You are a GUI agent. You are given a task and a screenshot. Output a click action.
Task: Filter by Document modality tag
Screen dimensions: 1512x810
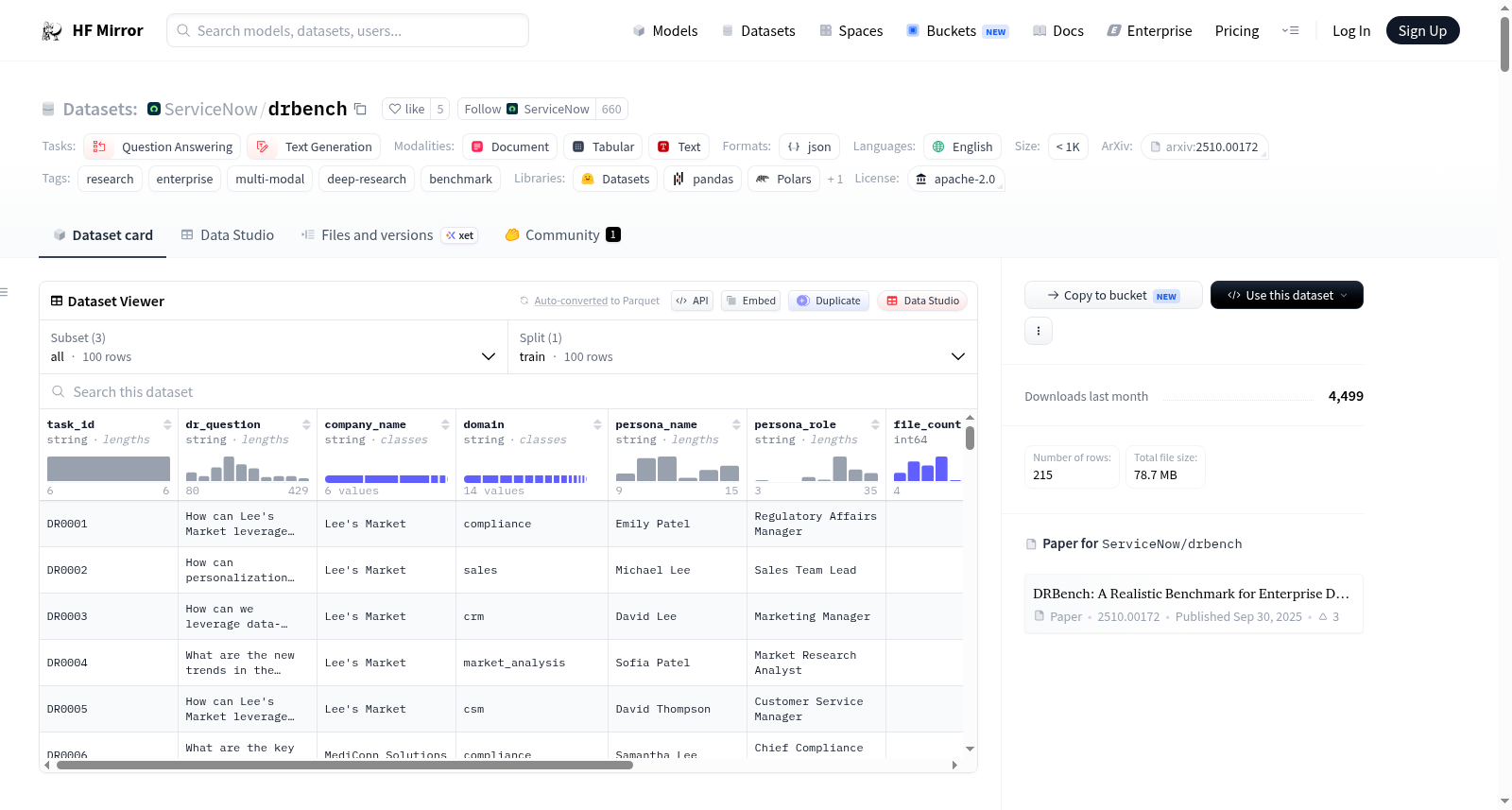click(509, 146)
